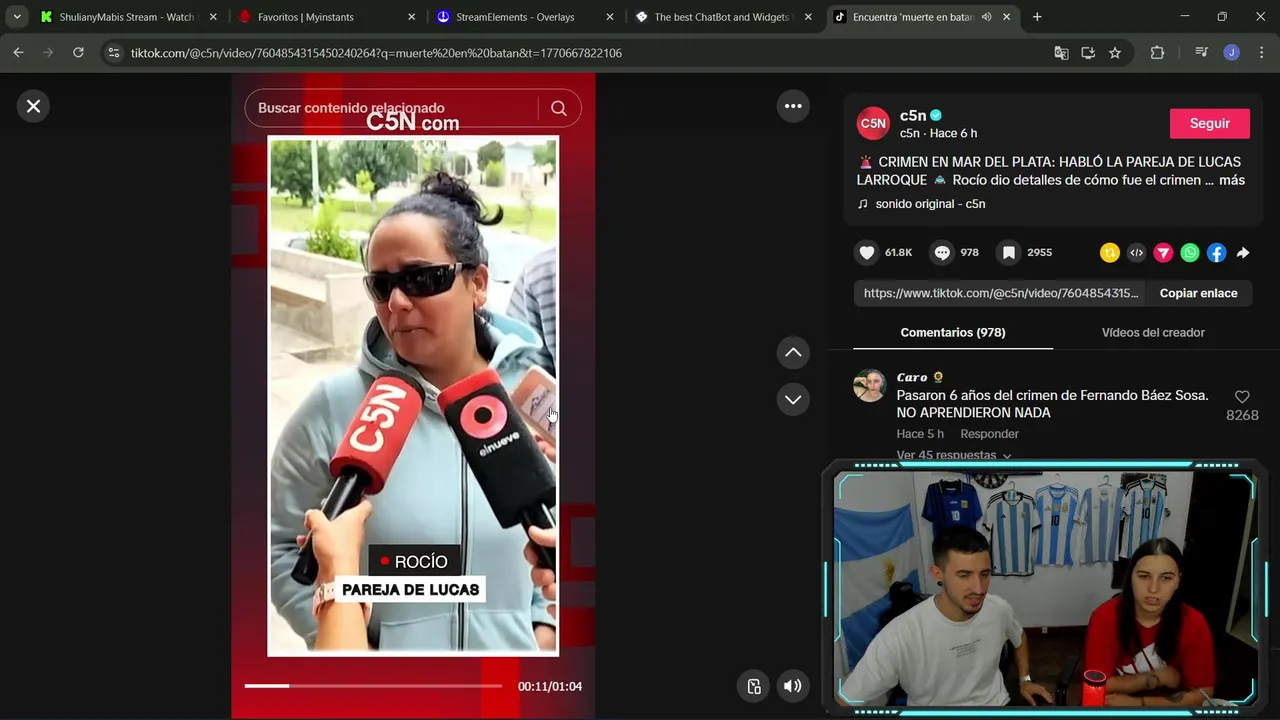The image size is (1280, 720).
Task: Reload the page with refresh icon
Action: [x=78, y=53]
